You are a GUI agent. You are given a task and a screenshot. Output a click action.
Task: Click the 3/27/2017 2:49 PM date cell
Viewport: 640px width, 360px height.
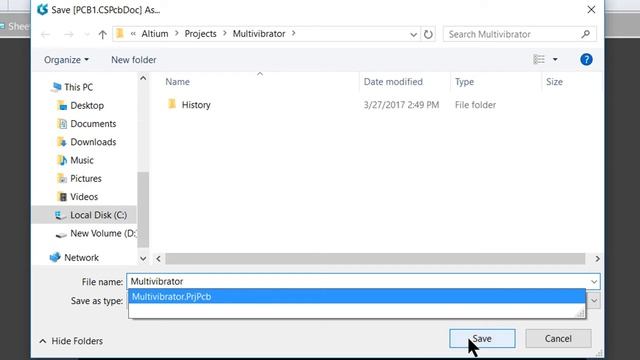(401, 105)
